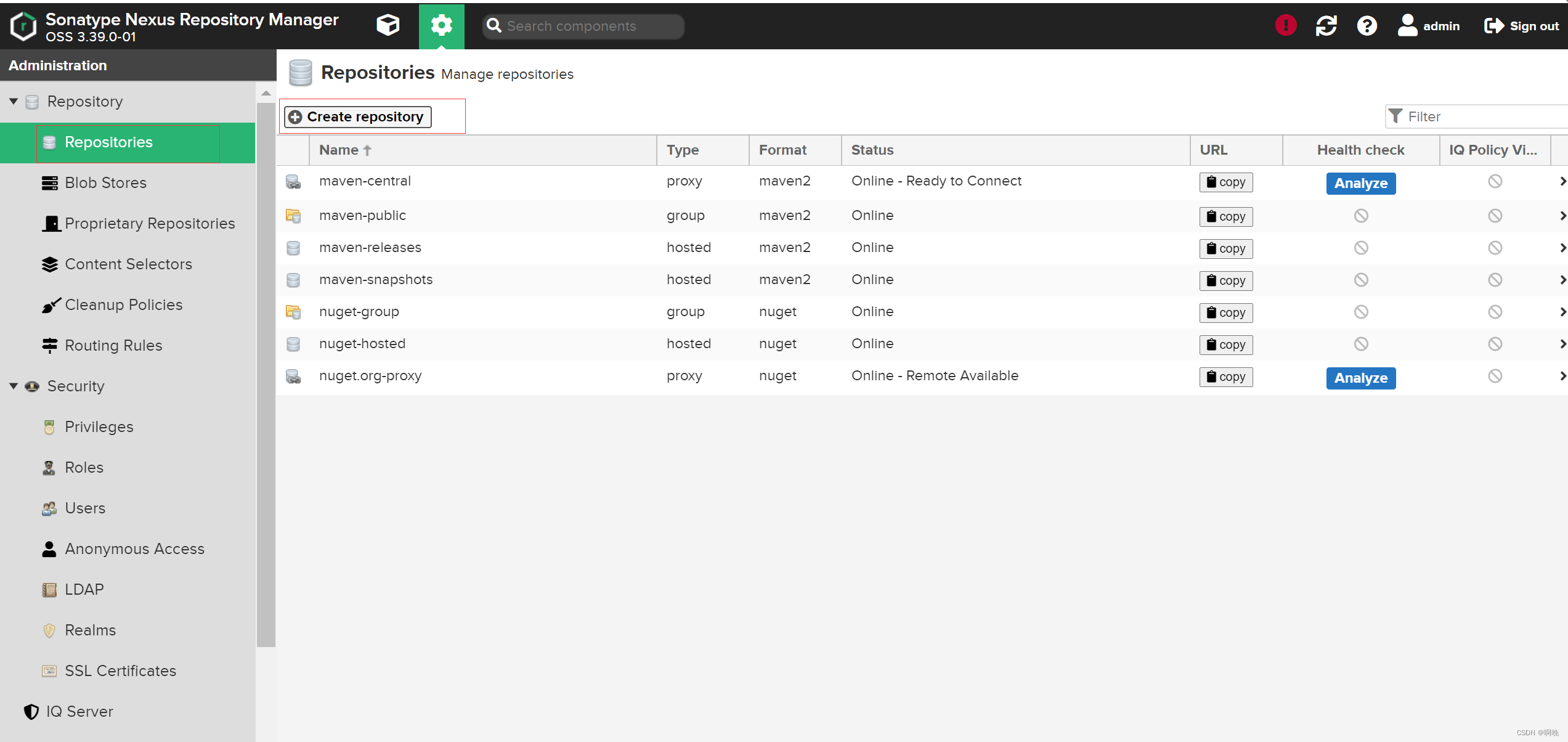This screenshot has height=742, width=1568.
Task: Open the admin user account
Action: (x=1429, y=26)
